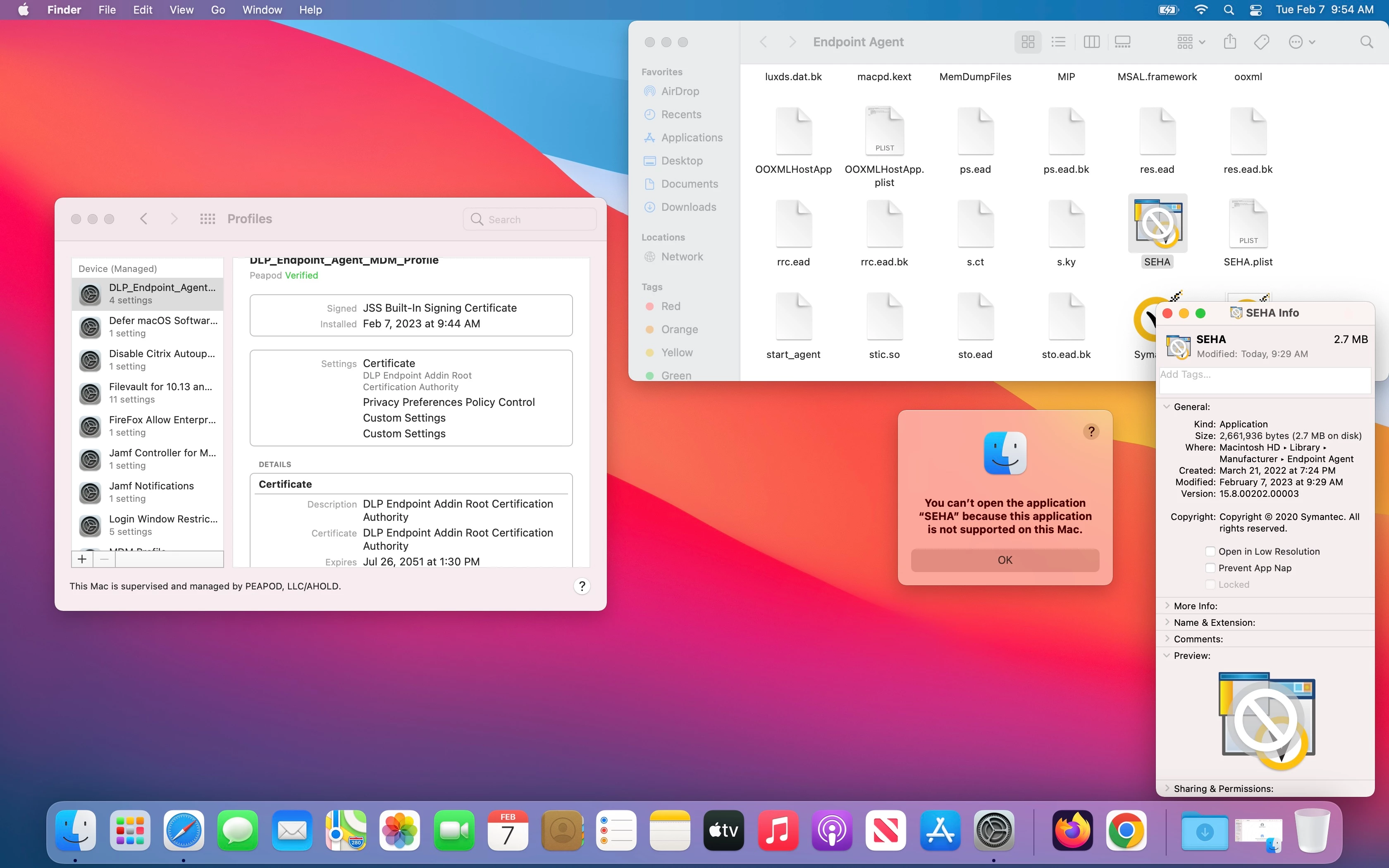Check the Prevent App Nap option

click(1210, 568)
